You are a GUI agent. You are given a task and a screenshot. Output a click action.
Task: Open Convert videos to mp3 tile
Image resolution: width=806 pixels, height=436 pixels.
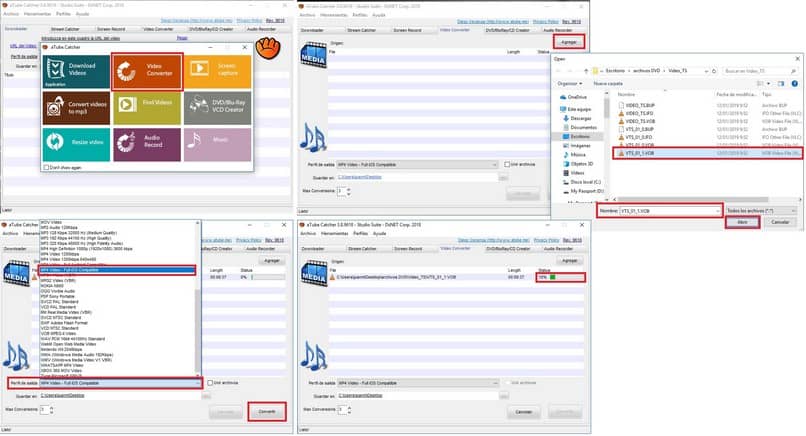click(x=76, y=108)
